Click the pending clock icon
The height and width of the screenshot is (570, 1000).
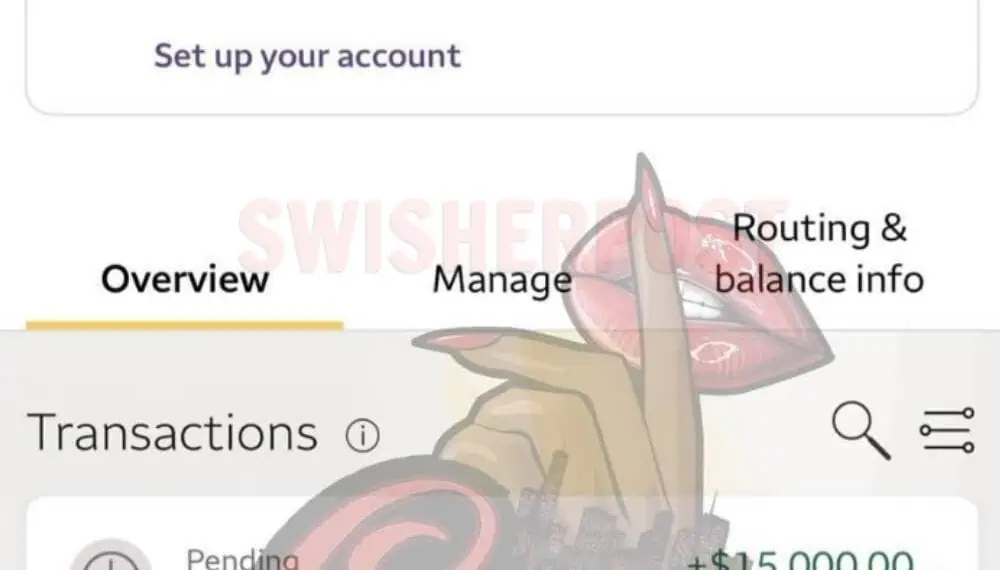pos(111,556)
